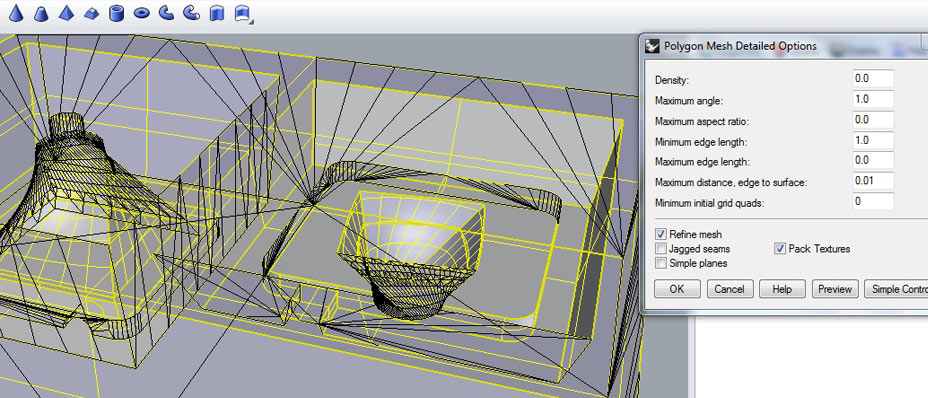The width and height of the screenshot is (928, 398).
Task: Click the Density value field
Action: [873, 79]
